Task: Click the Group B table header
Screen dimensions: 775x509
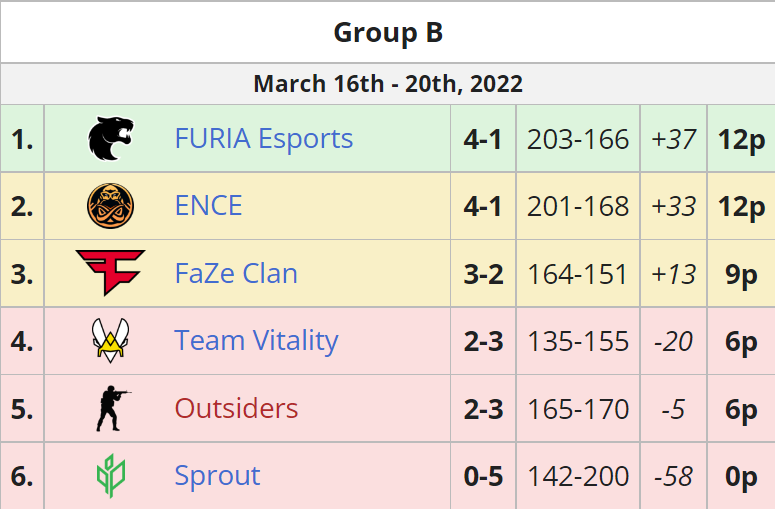Action: click(388, 32)
